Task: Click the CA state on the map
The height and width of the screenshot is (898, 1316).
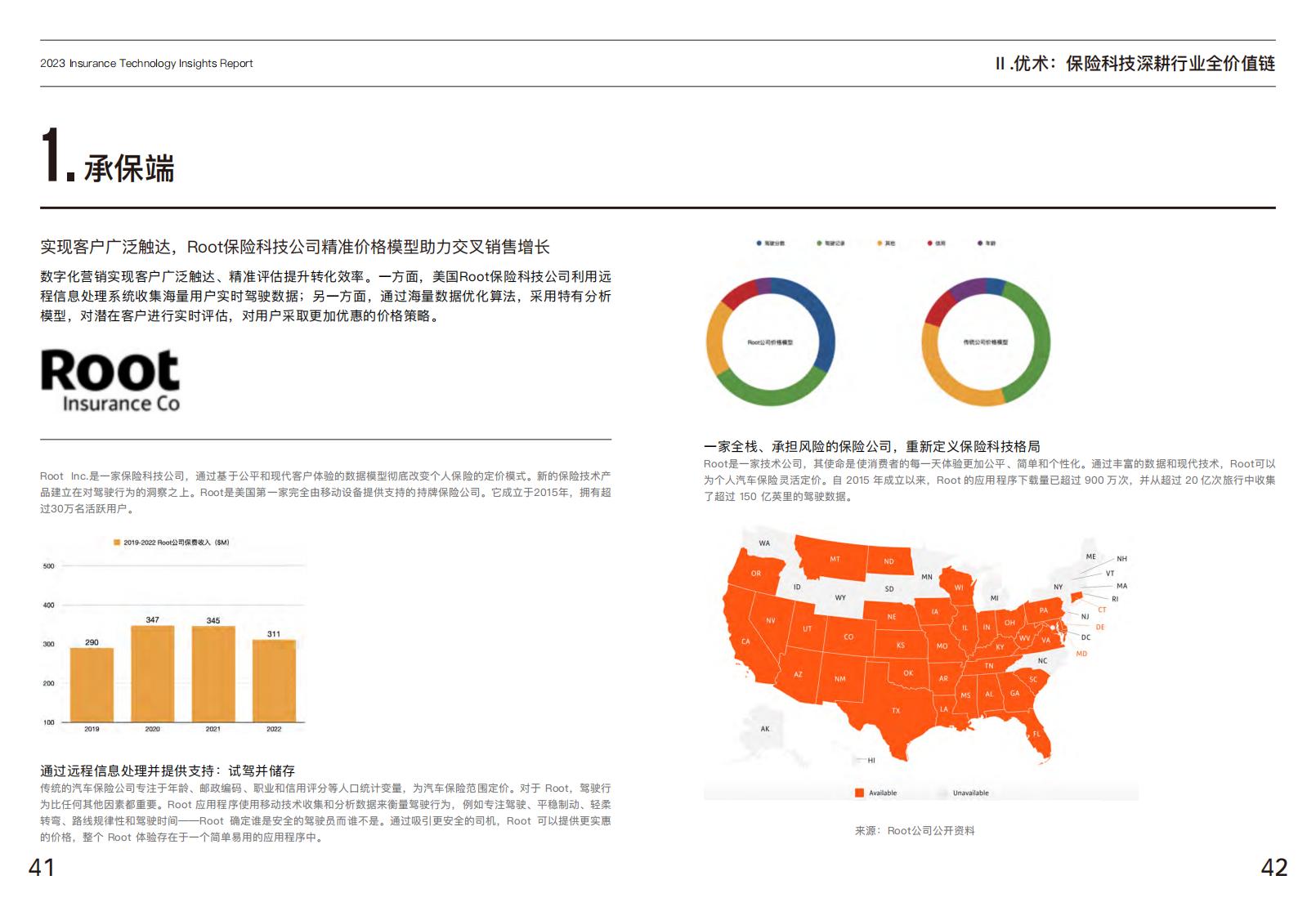Action: (x=745, y=641)
